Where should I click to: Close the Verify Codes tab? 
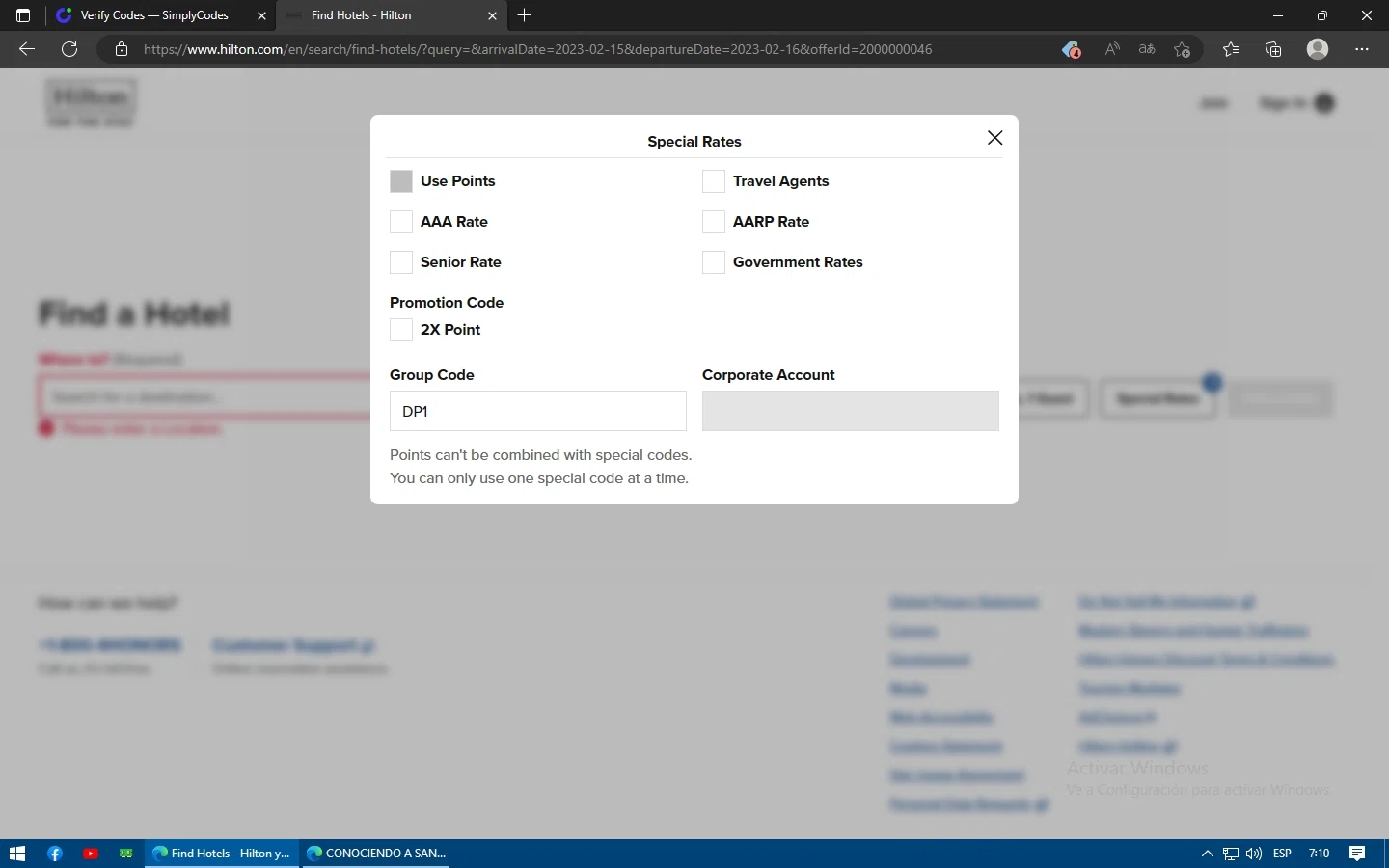(261, 15)
